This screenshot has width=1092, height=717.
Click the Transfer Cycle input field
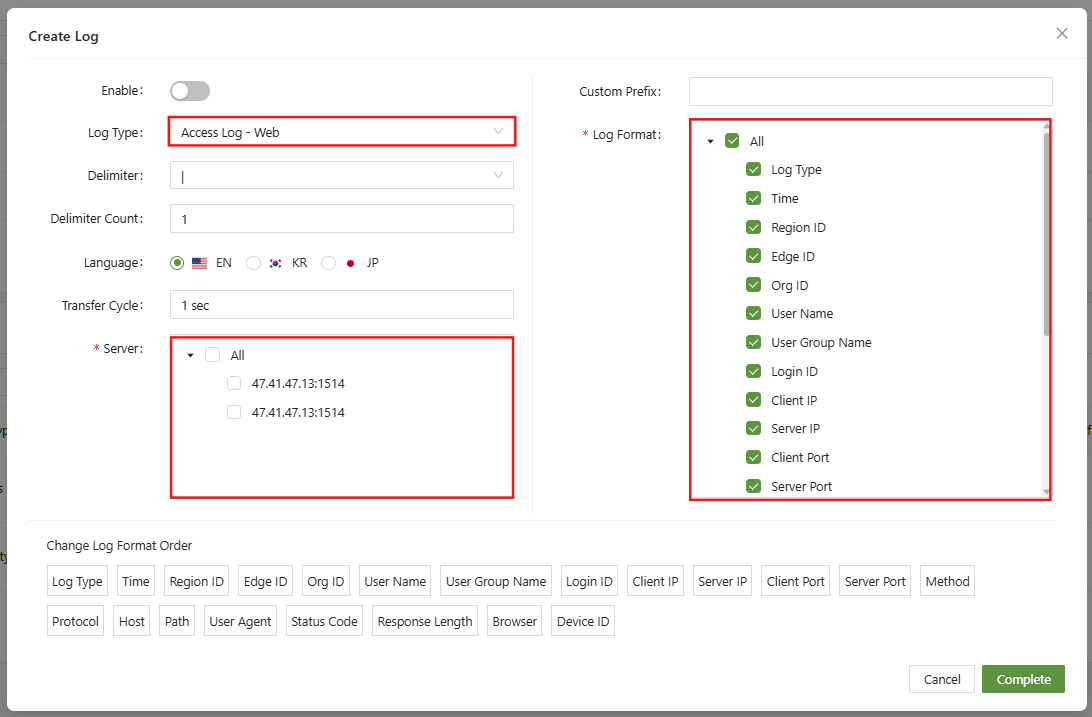pos(341,305)
